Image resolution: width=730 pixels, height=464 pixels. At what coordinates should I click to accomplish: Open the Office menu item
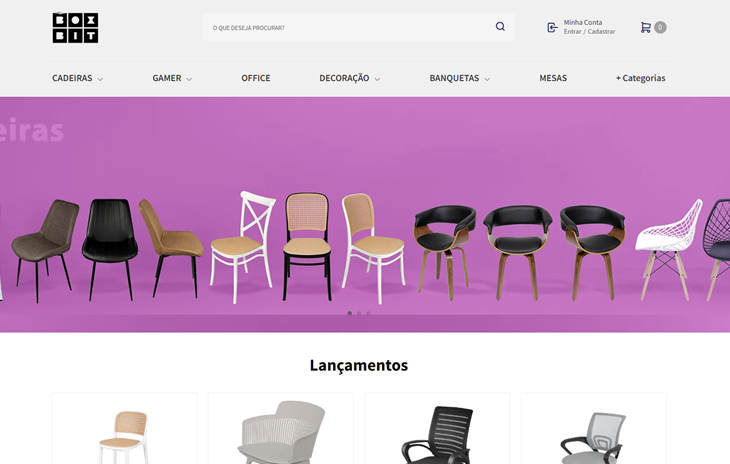click(x=256, y=78)
